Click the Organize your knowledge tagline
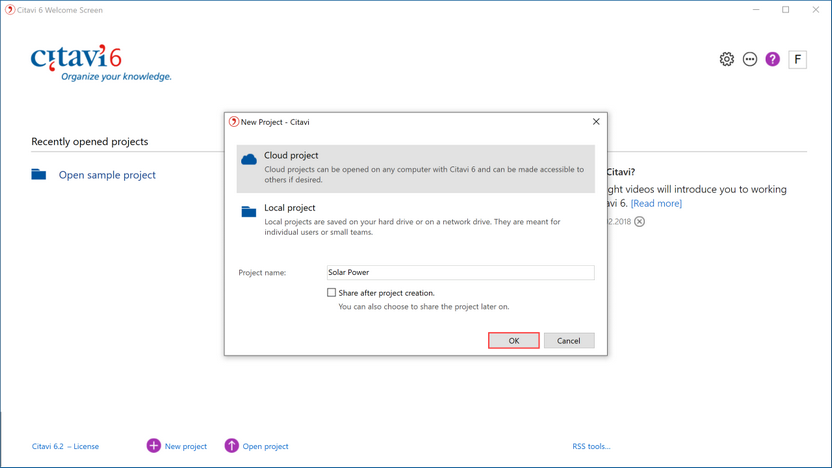This screenshot has width=832, height=468. coord(116,76)
